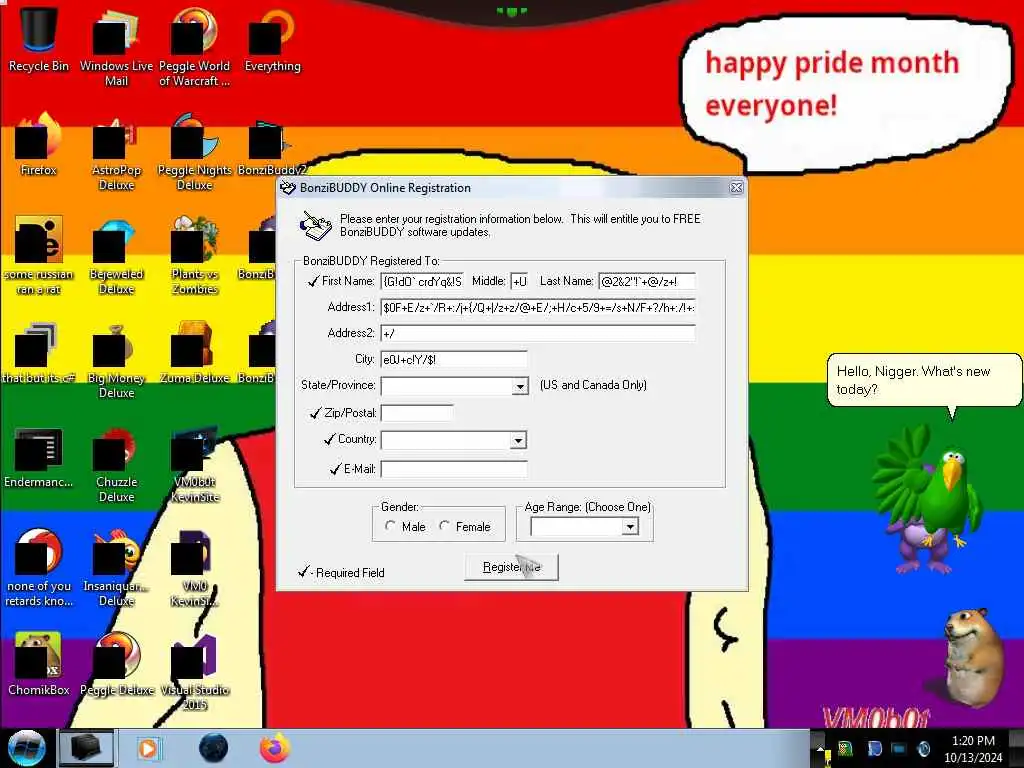Viewport: 1024px width, 768px height.
Task: Select the Female gender radio button
Action: (x=444, y=526)
